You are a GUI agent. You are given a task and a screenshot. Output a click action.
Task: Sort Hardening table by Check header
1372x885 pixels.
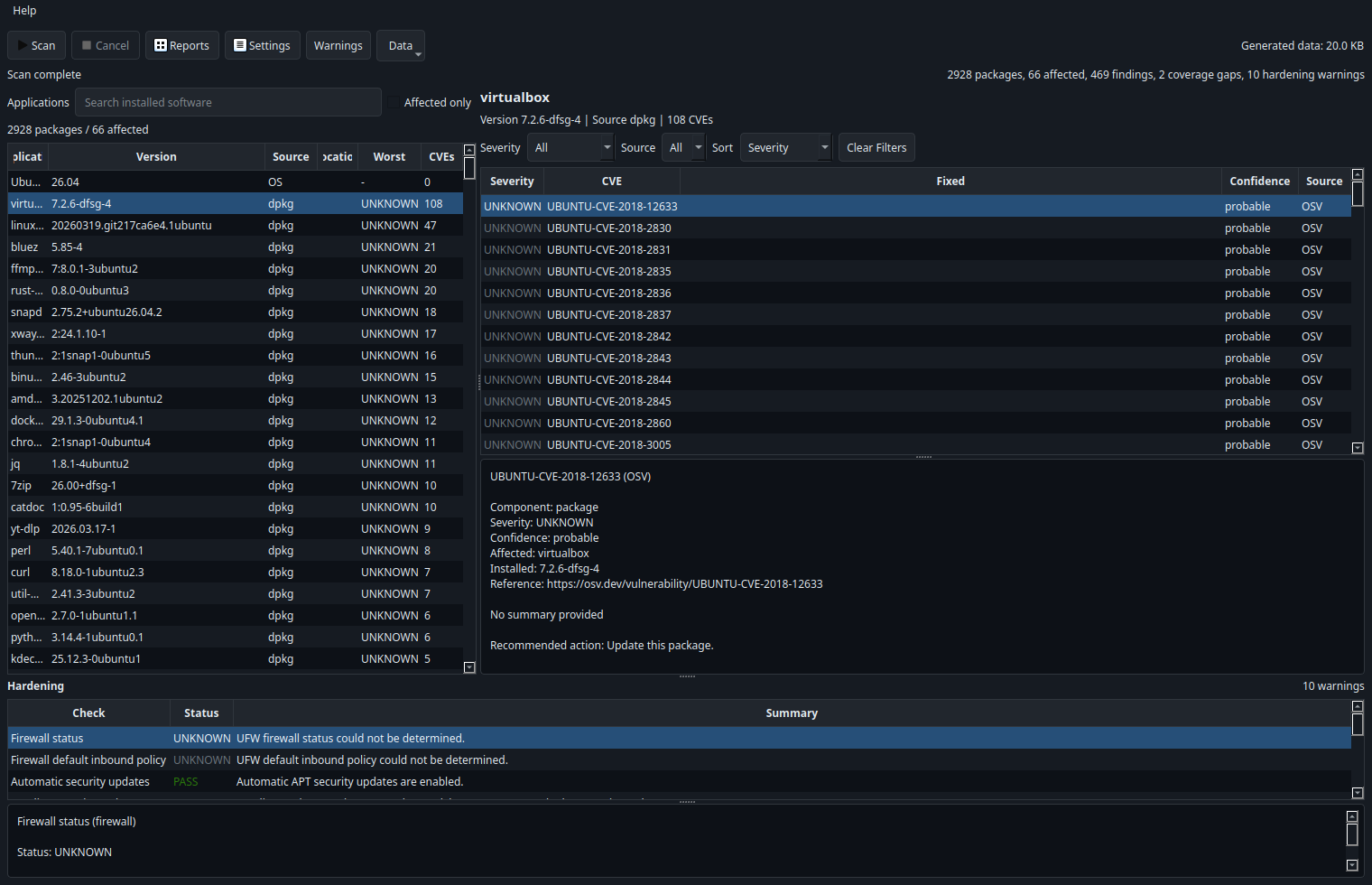point(88,713)
